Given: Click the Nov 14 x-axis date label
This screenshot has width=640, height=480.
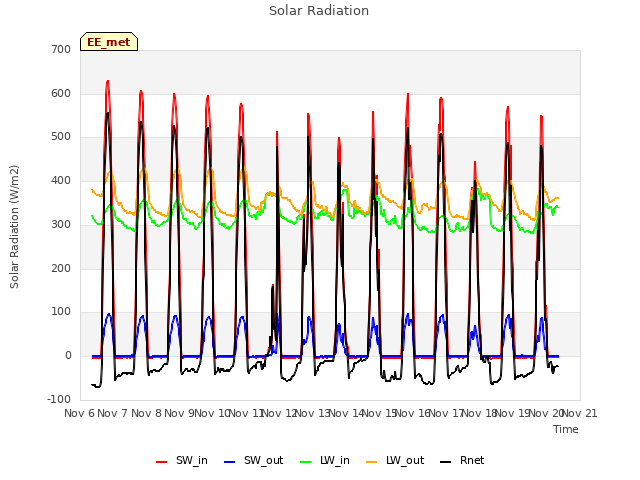Looking at the screenshot, I should 346,413.
